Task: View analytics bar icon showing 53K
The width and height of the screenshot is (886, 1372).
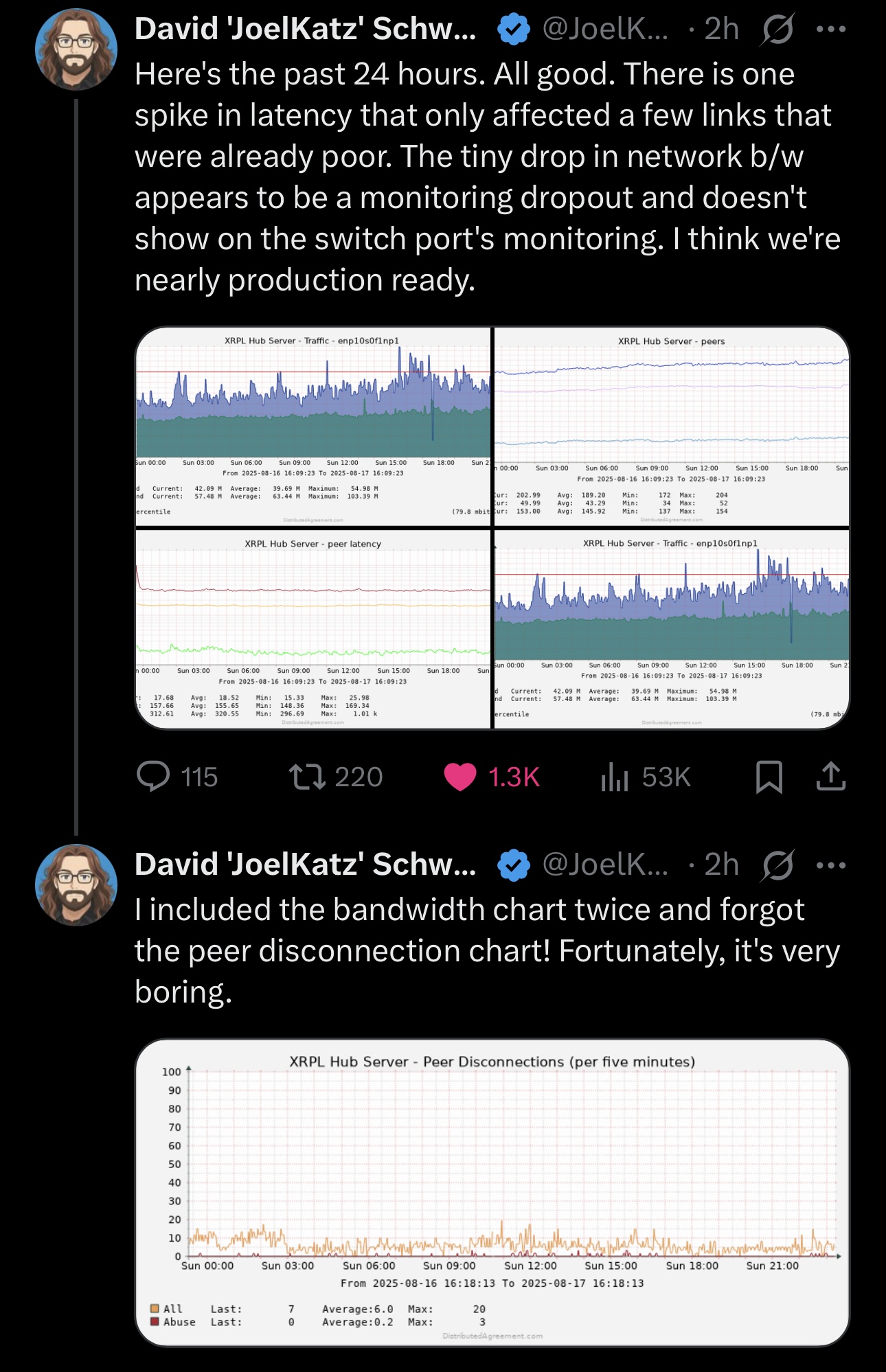Action: tap(615, 777)
